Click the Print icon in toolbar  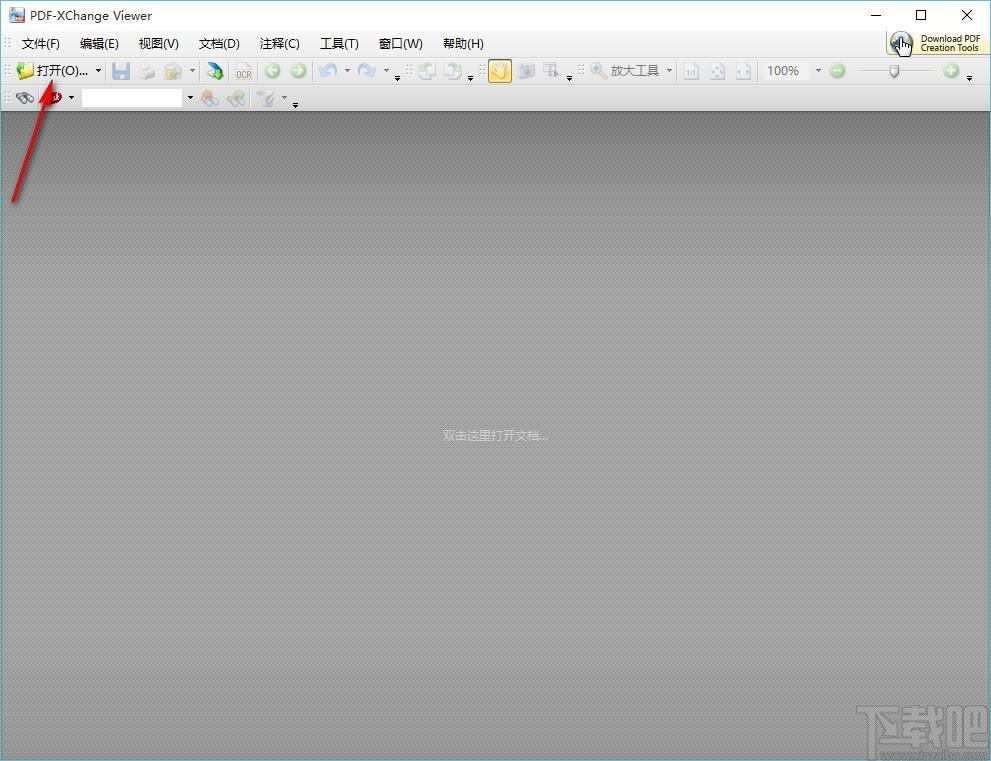(x=147, y=71)
